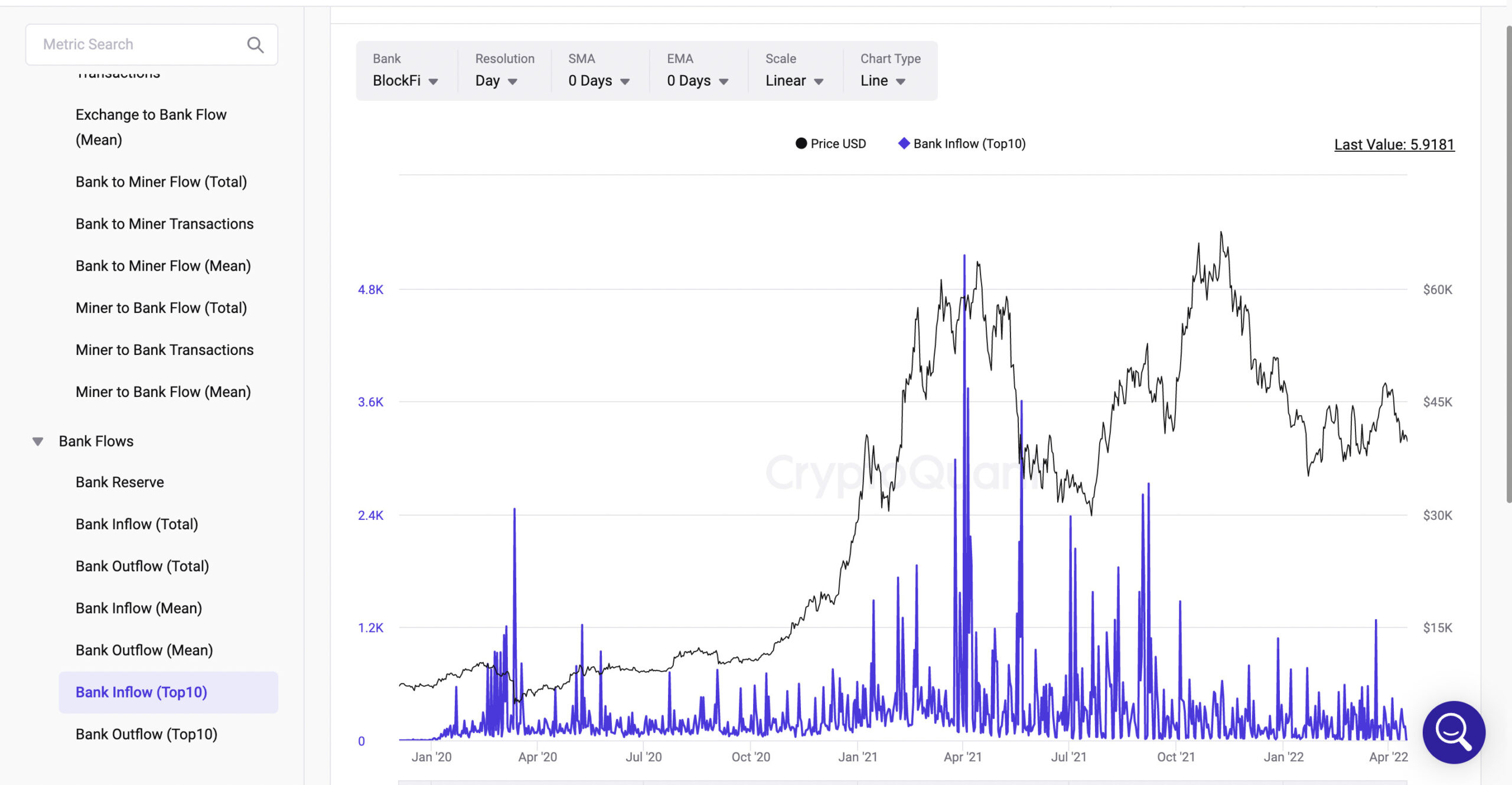Select Miner to Bank Flow (Mean)
1512x785 pixels.
(x=164, y=392)
